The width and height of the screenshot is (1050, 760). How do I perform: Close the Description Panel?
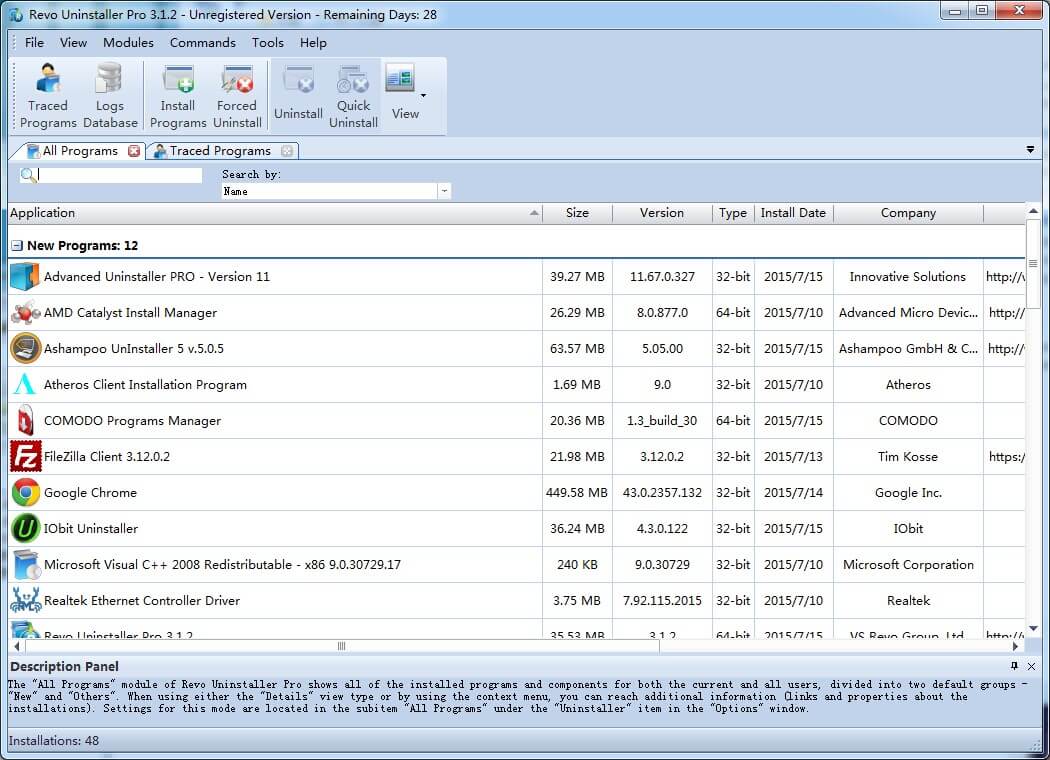(x=1031, y=666)
